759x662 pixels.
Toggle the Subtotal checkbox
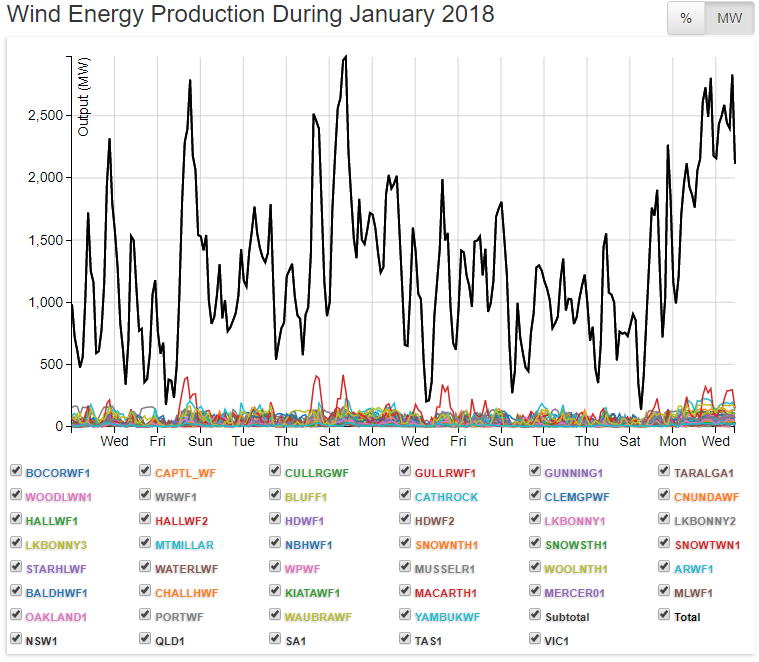coord(535,616)
